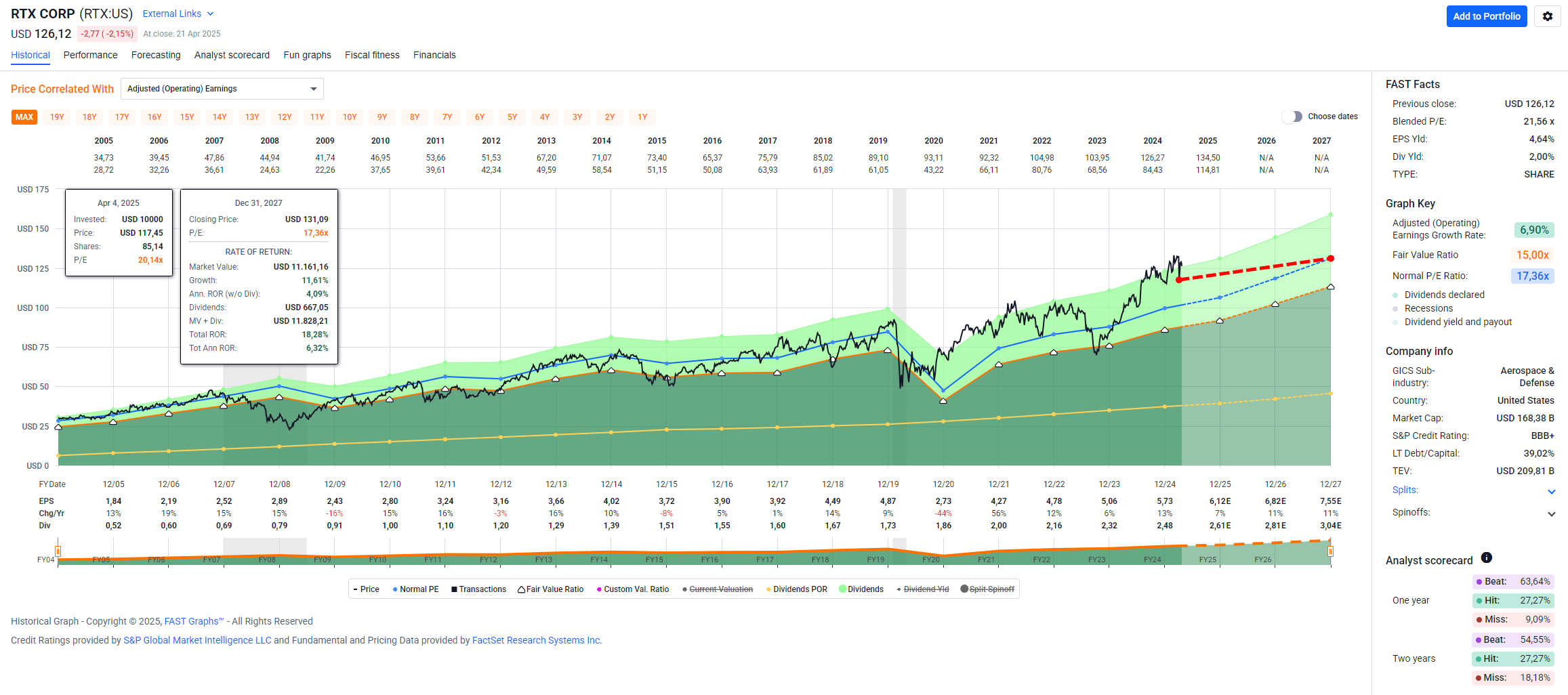Select the 5Y timeframe option
This screenshot has width=1568, height=695.
[512, 117]
